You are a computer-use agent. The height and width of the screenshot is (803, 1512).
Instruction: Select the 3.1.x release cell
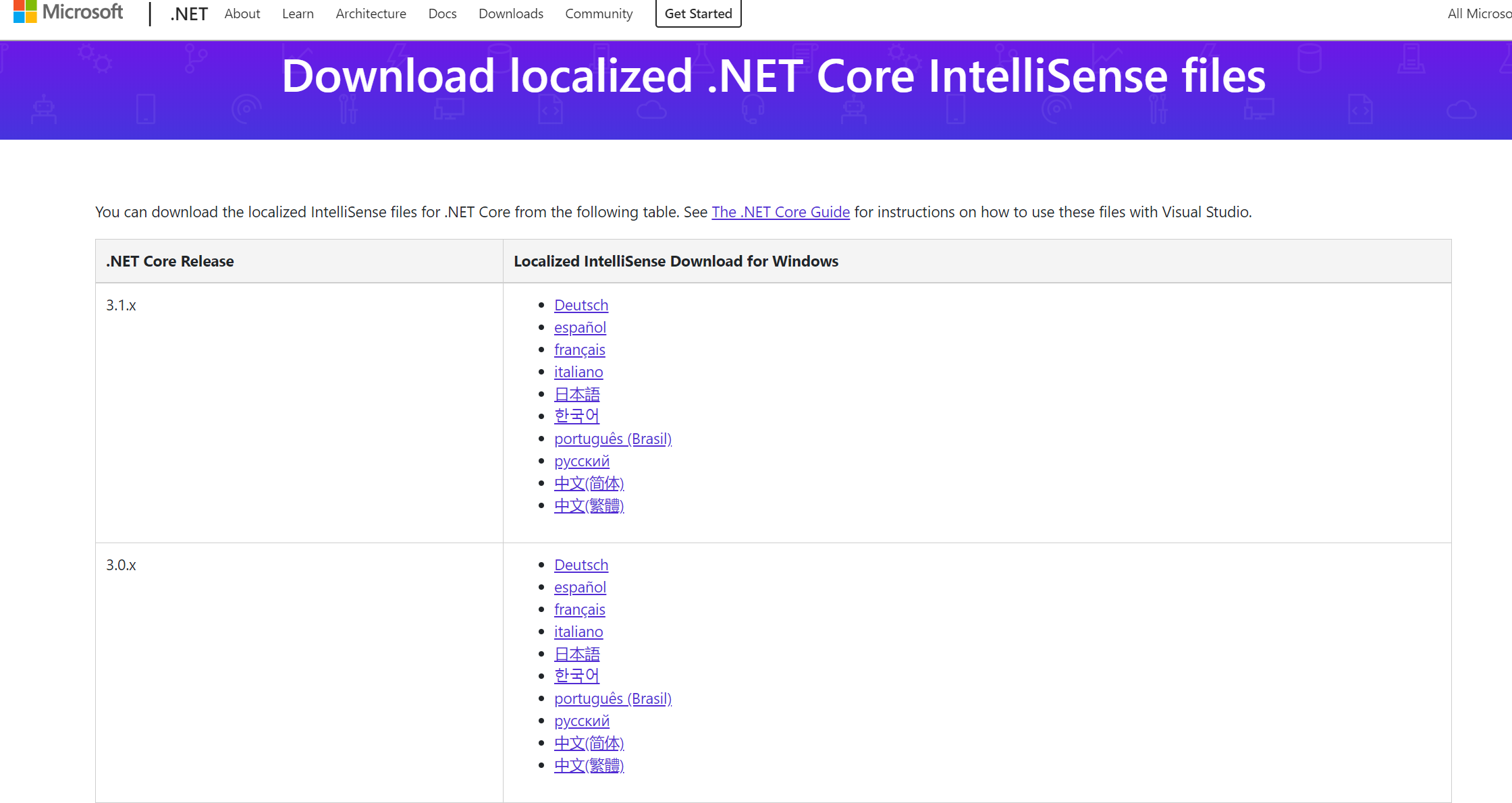tap(299, 413)
